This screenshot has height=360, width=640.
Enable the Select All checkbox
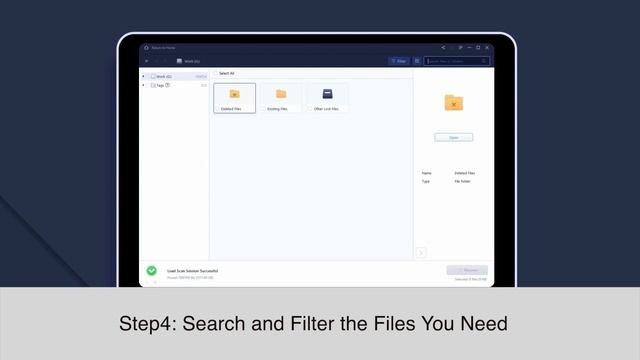[216, 73]
